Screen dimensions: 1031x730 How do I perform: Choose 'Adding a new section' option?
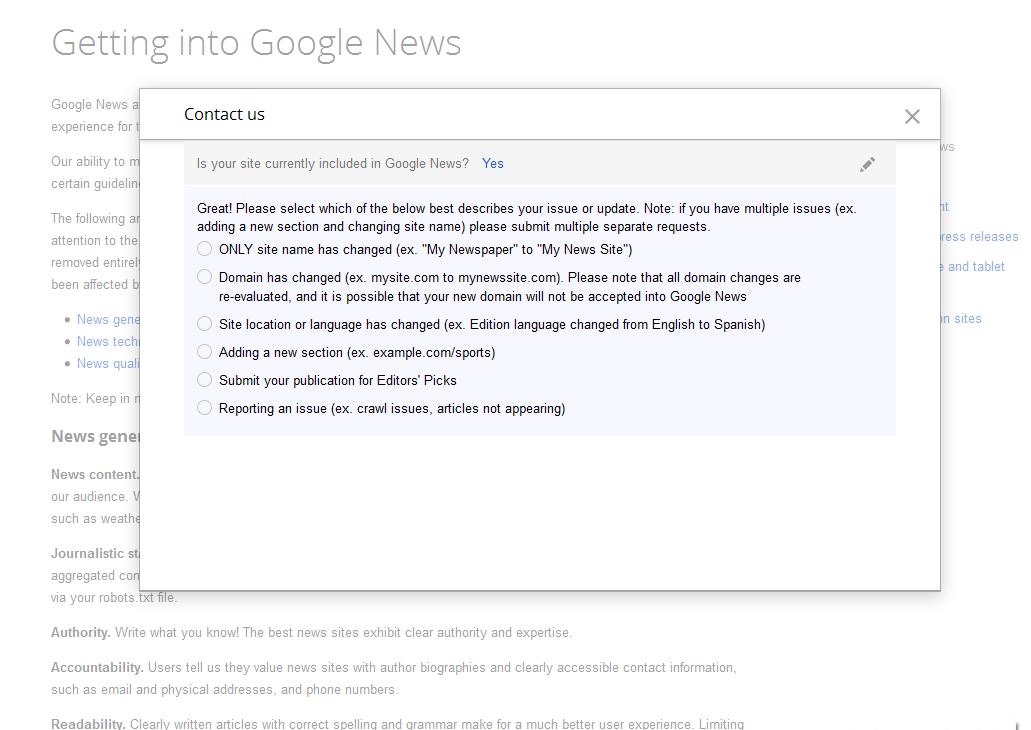point(204,352)
